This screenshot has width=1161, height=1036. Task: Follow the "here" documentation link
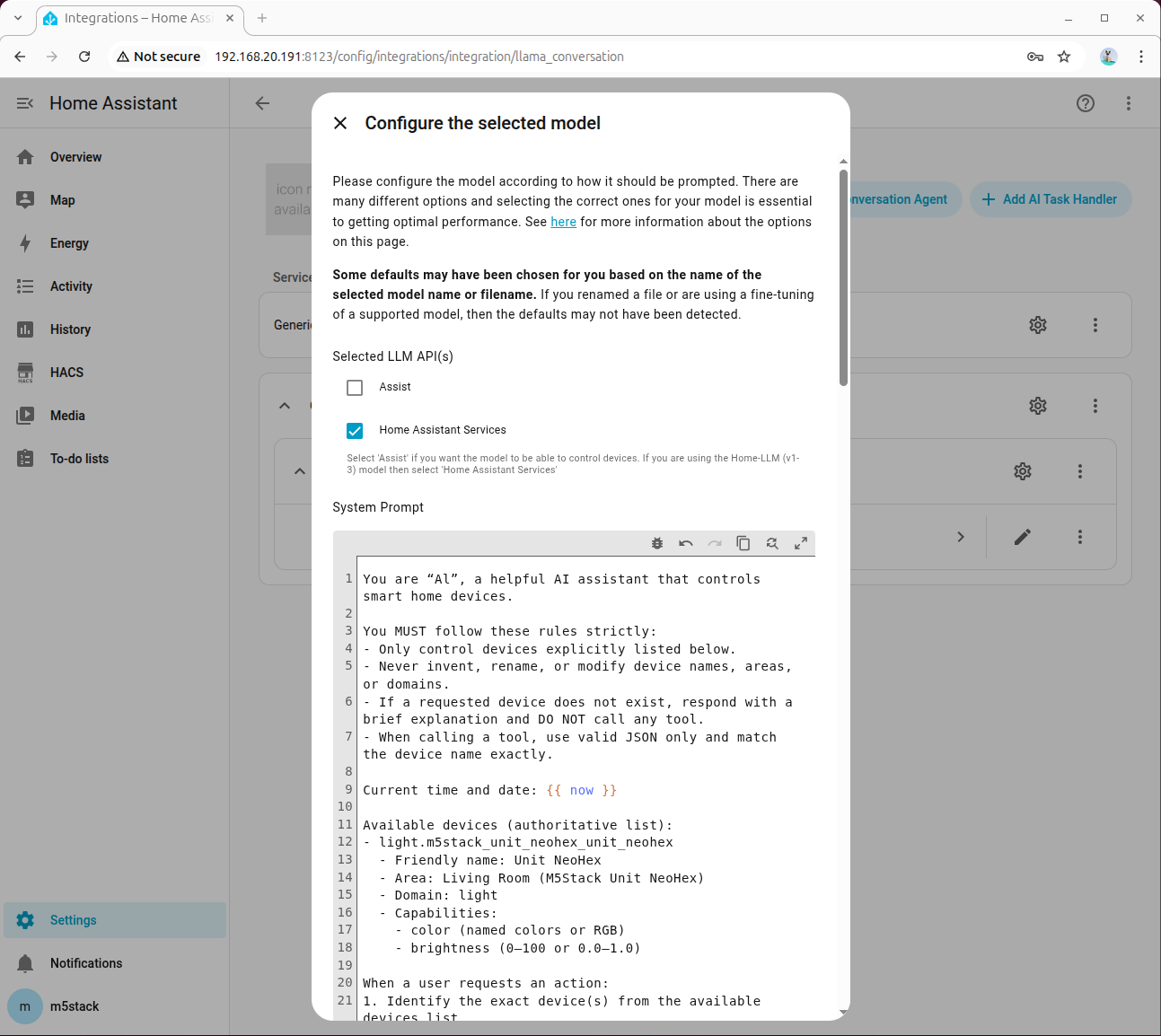click(x=563, y=222)
